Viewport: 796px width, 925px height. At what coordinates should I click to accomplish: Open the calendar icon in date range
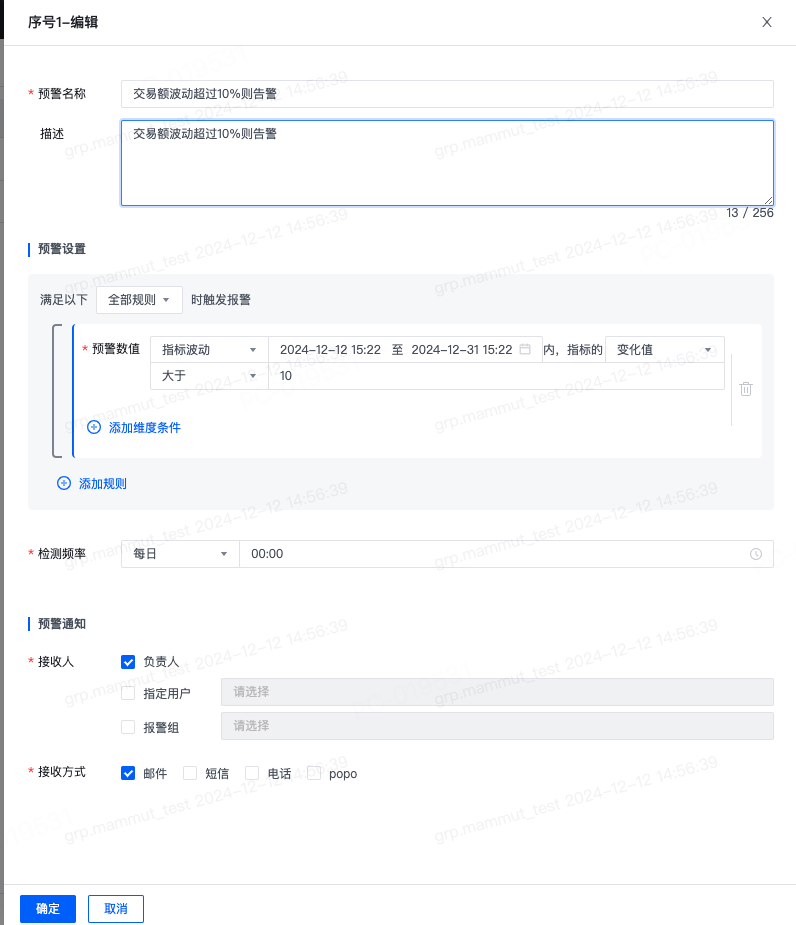click(x=525, y=349)
